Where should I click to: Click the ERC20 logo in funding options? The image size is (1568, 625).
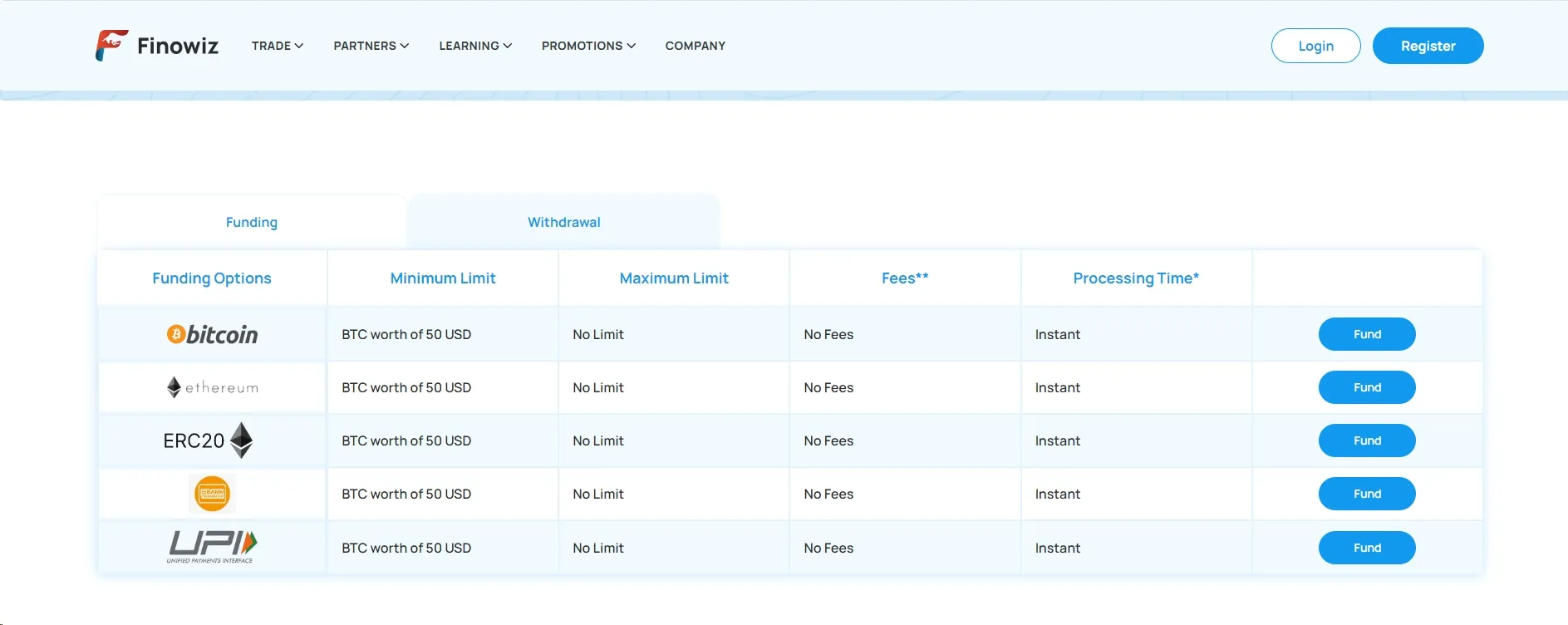[208, 440]
